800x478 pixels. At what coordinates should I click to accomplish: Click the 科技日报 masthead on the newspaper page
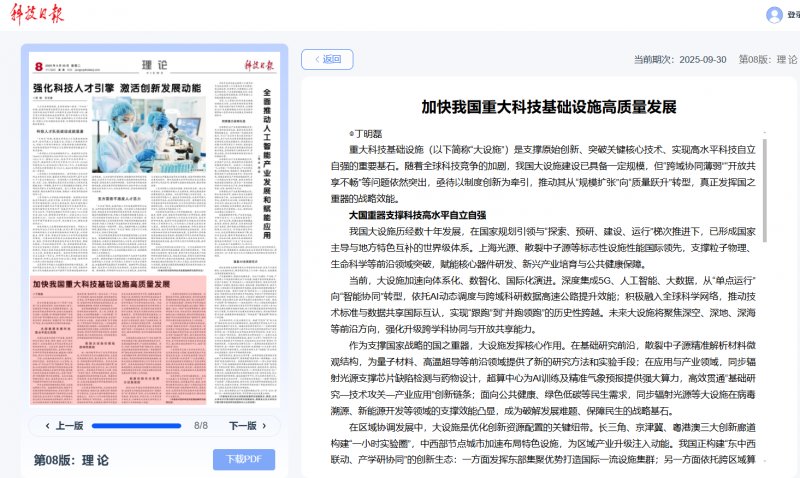tap(260, 64)
